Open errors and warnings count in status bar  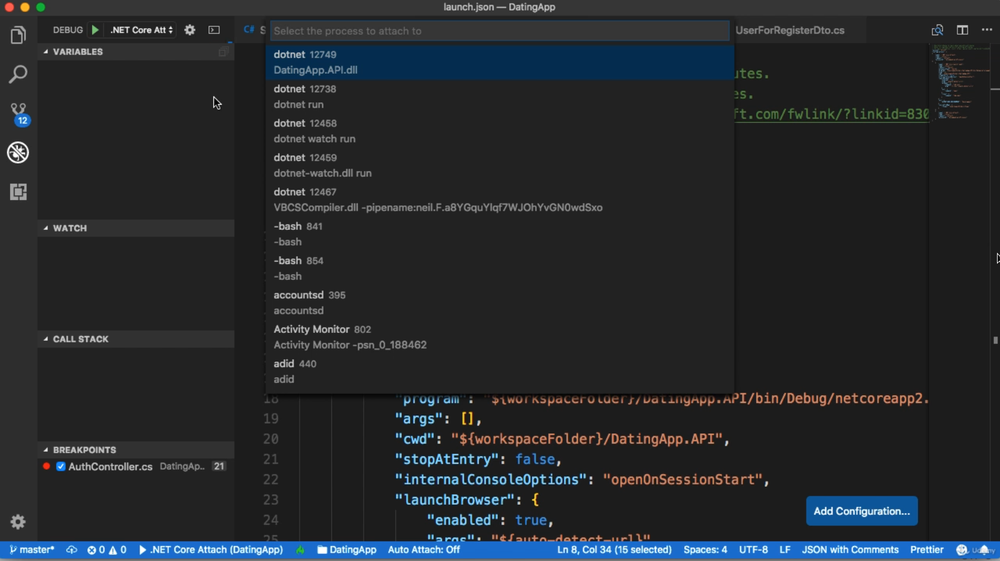tap(107, 550)
